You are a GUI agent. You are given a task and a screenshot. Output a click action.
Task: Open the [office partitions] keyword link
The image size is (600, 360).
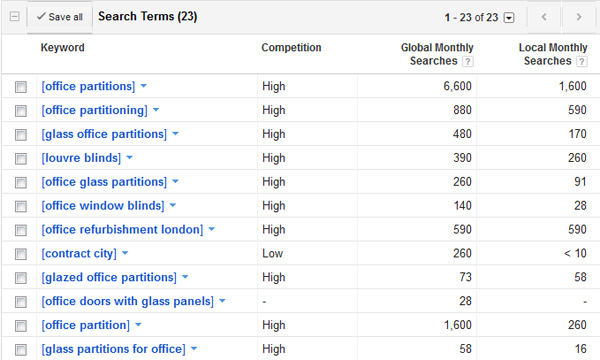point(88,86)
